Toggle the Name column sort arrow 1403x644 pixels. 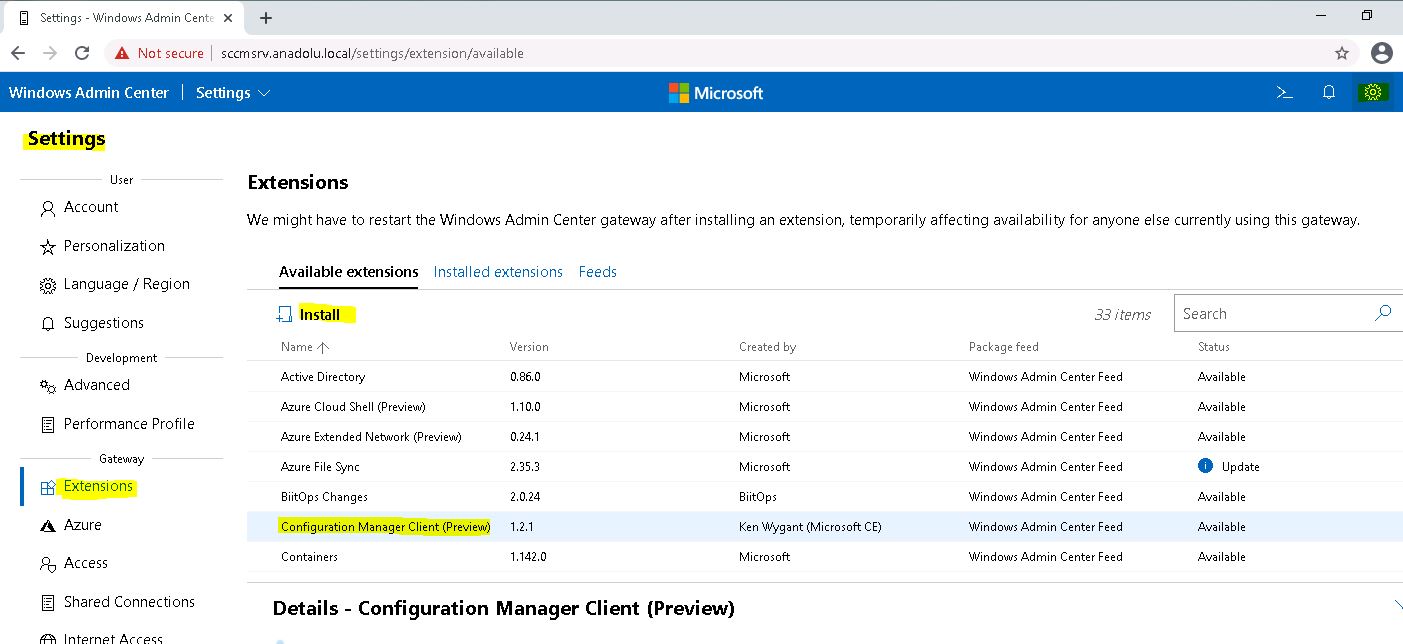(323, 346)
